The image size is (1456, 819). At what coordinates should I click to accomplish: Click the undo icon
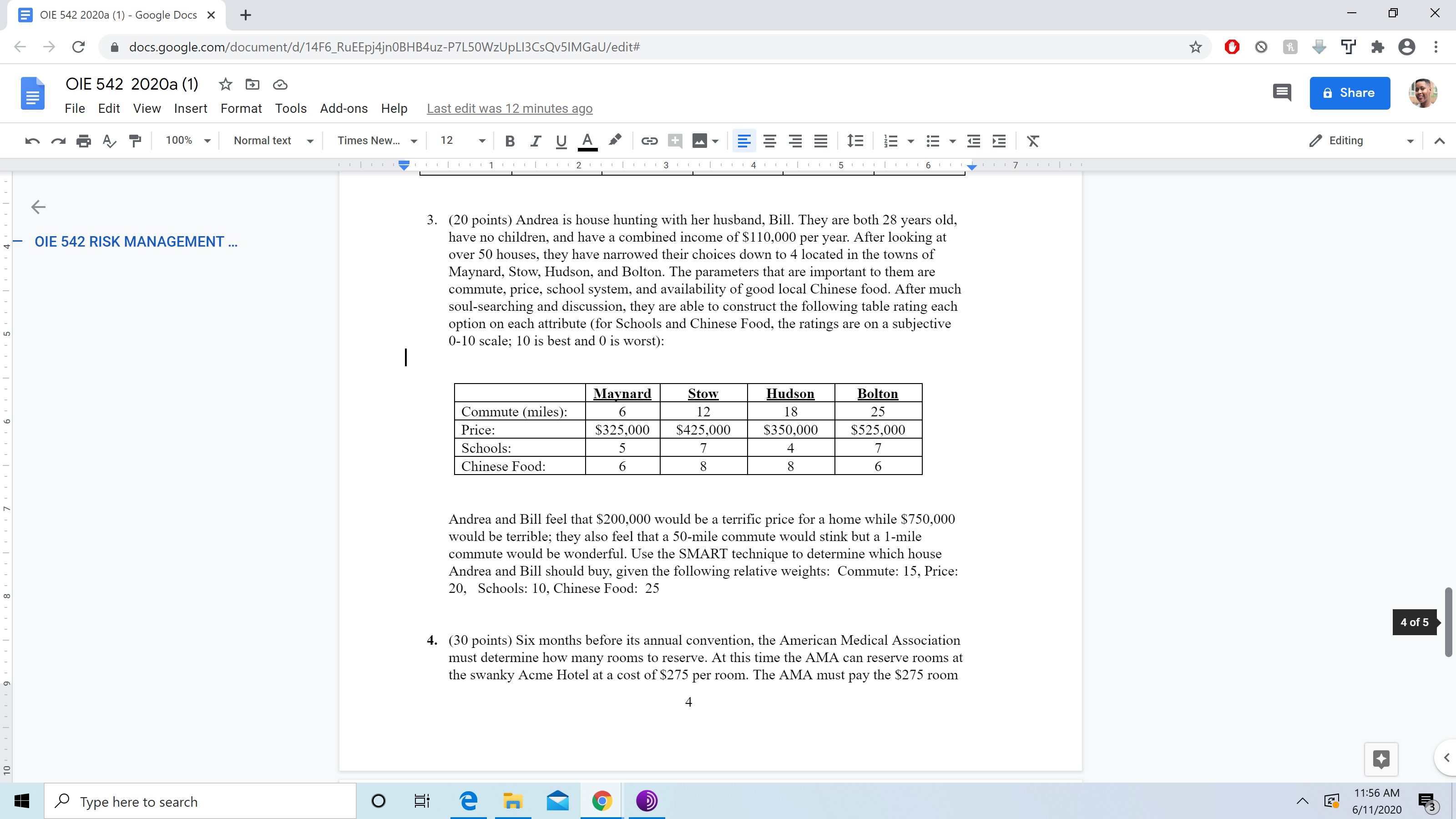tap(32, 141)
